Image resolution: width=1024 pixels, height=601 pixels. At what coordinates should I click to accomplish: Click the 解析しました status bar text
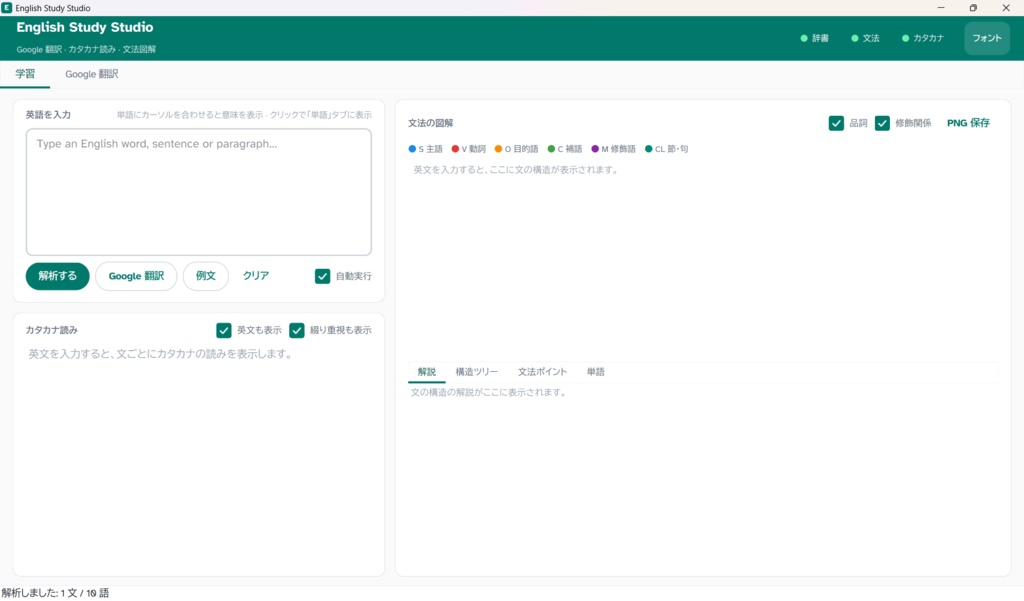(x=56, y=593)
